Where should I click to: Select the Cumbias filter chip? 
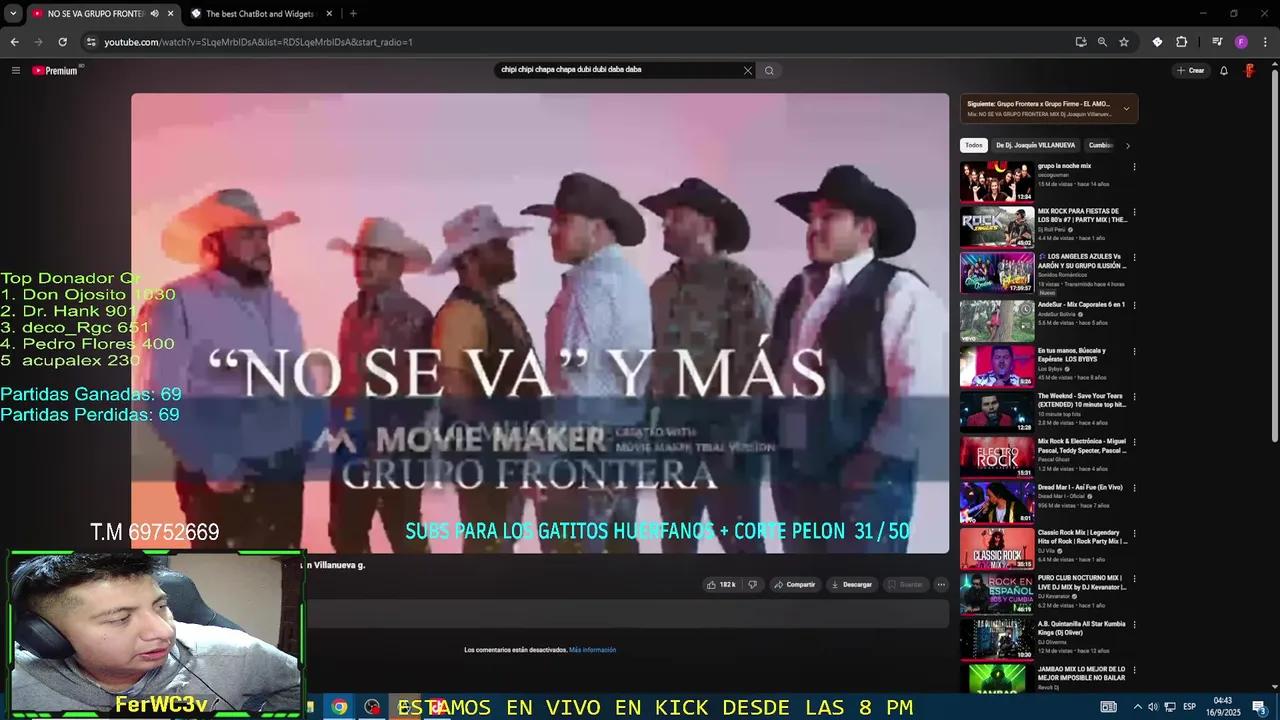(x=1100, y=145)
